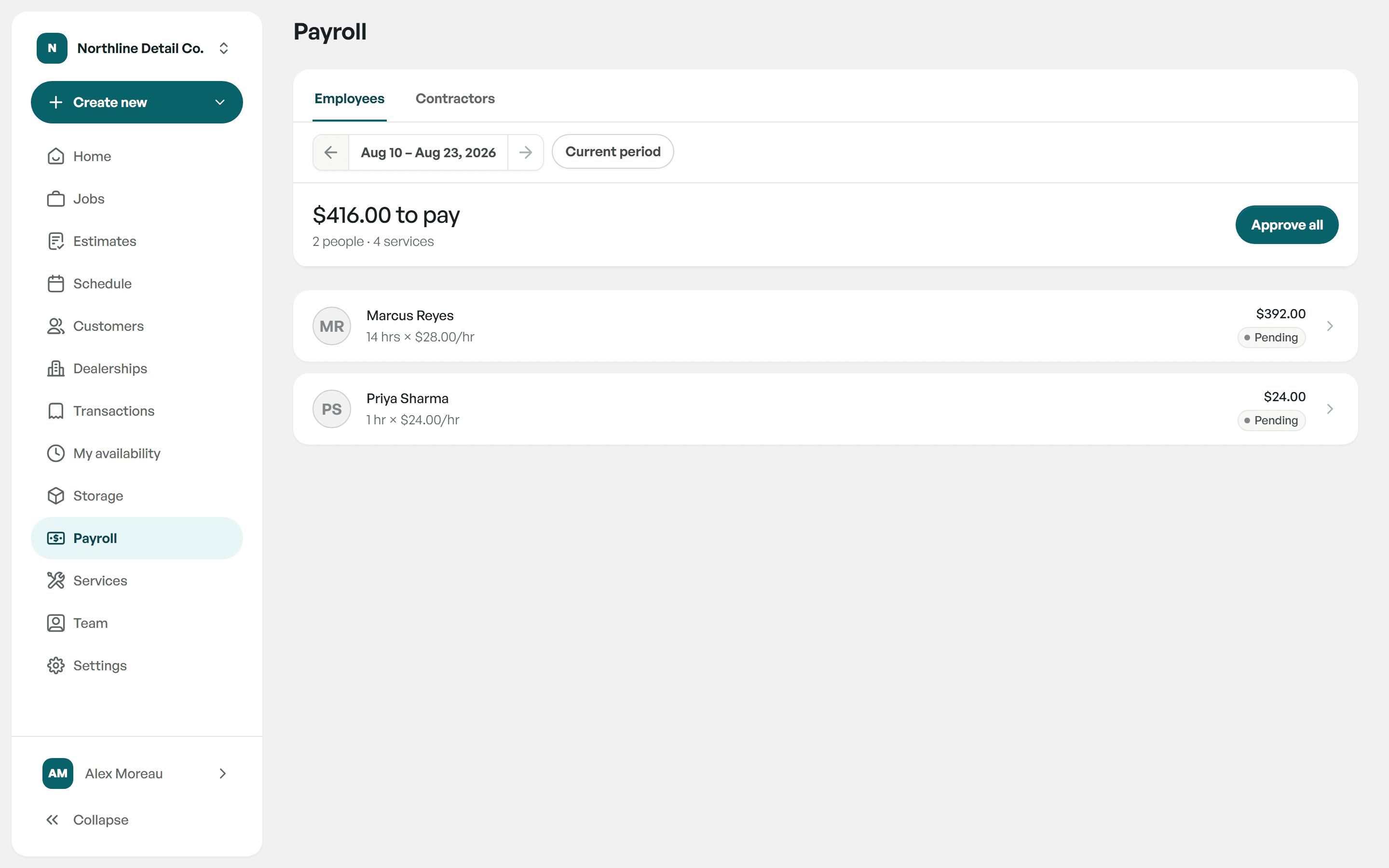The image size is (1389, 868).
Task: Click Priya Sharma PS avatar
Action: coord(332,409)
